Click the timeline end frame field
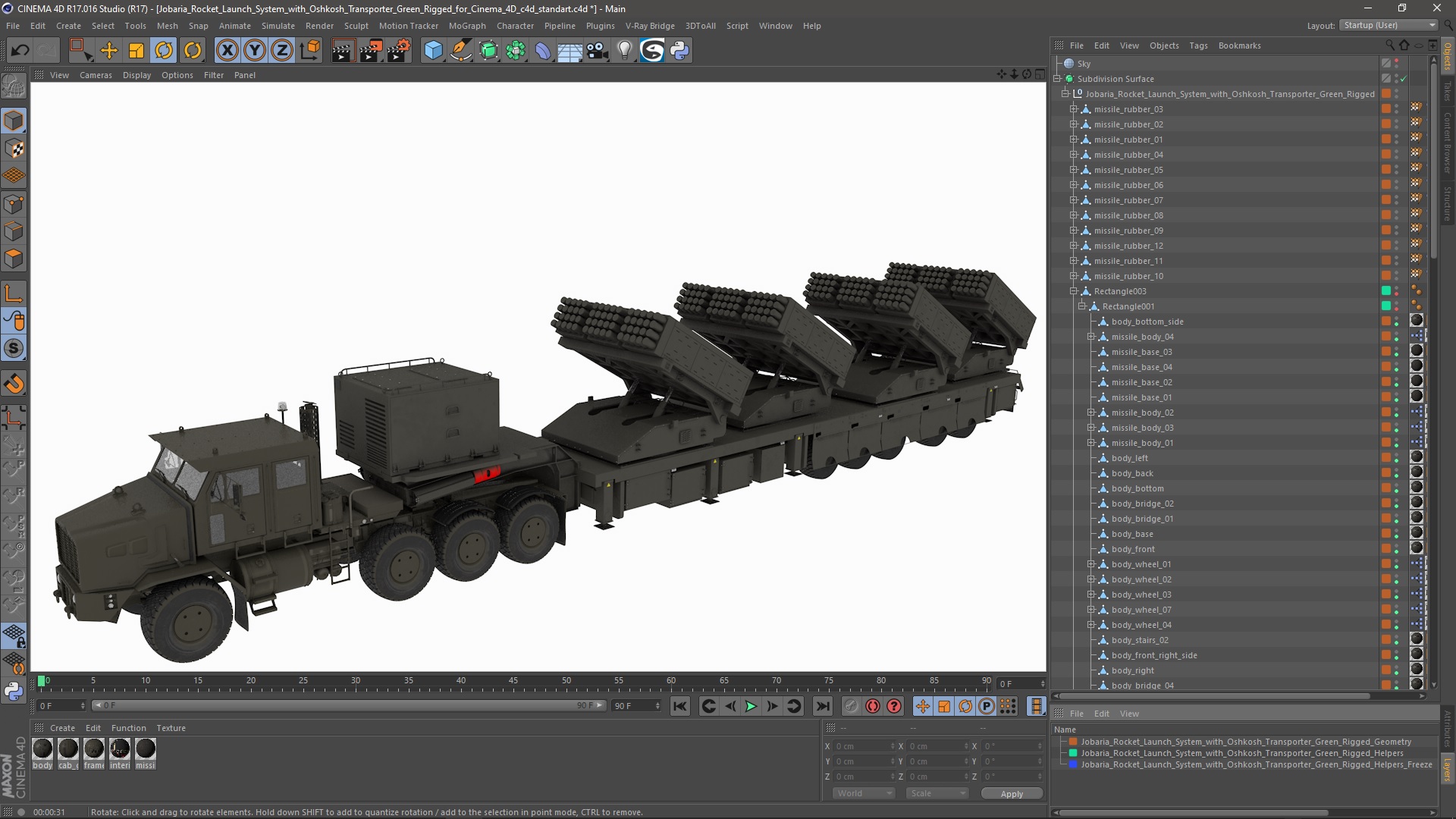The height and width of the screenshot is (819, 1456). pos(636,706)
